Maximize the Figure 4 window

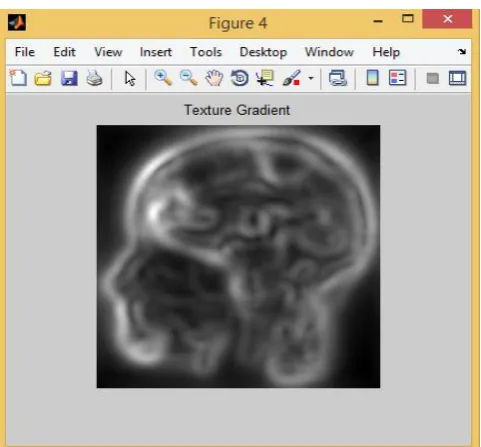point(408,19)
